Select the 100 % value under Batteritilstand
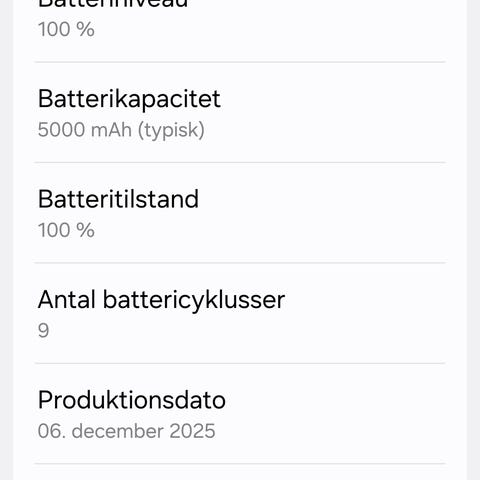 66,230
